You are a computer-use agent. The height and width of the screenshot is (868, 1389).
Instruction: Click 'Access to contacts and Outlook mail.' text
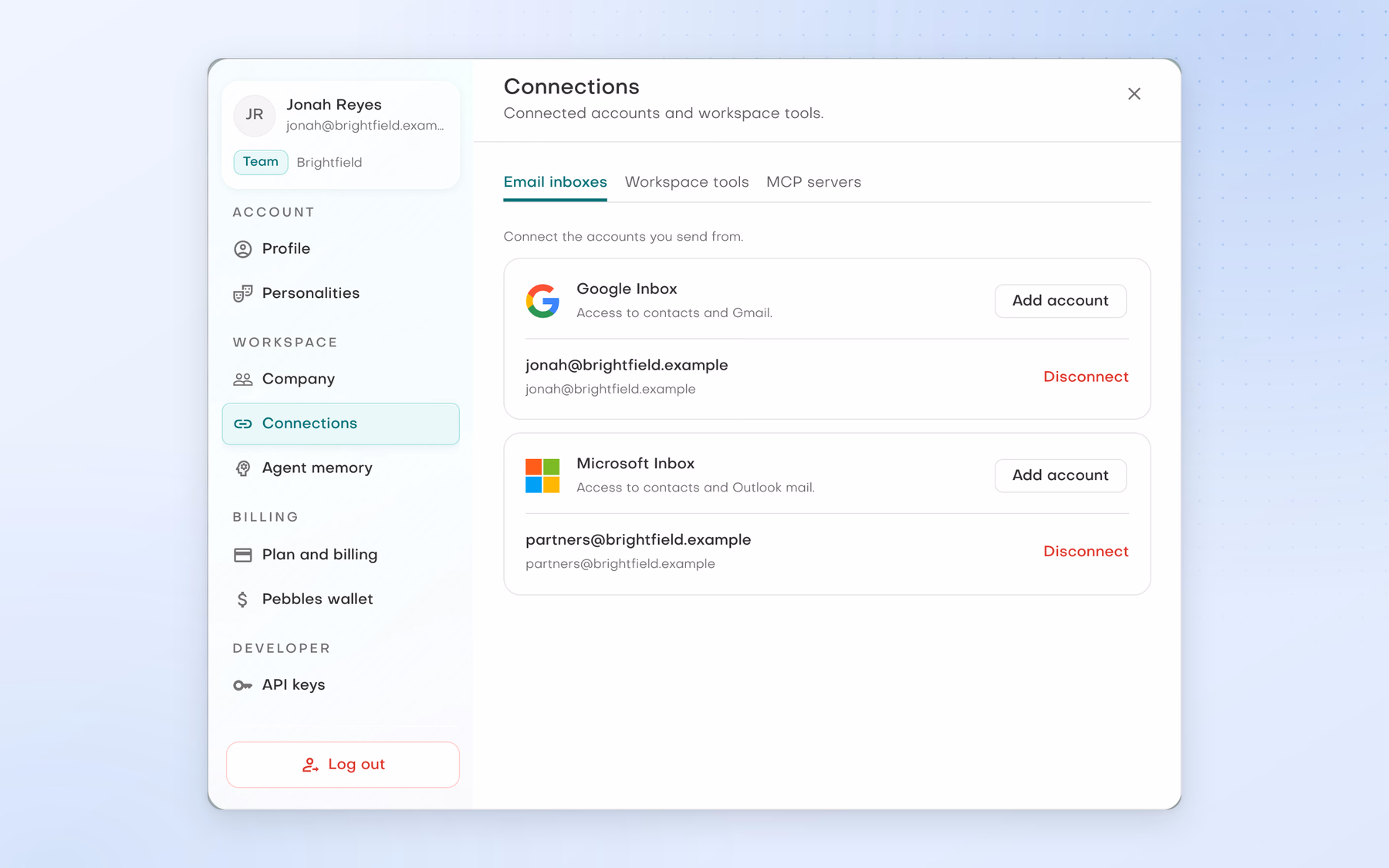pyautogui.click(x=695, y=488)
